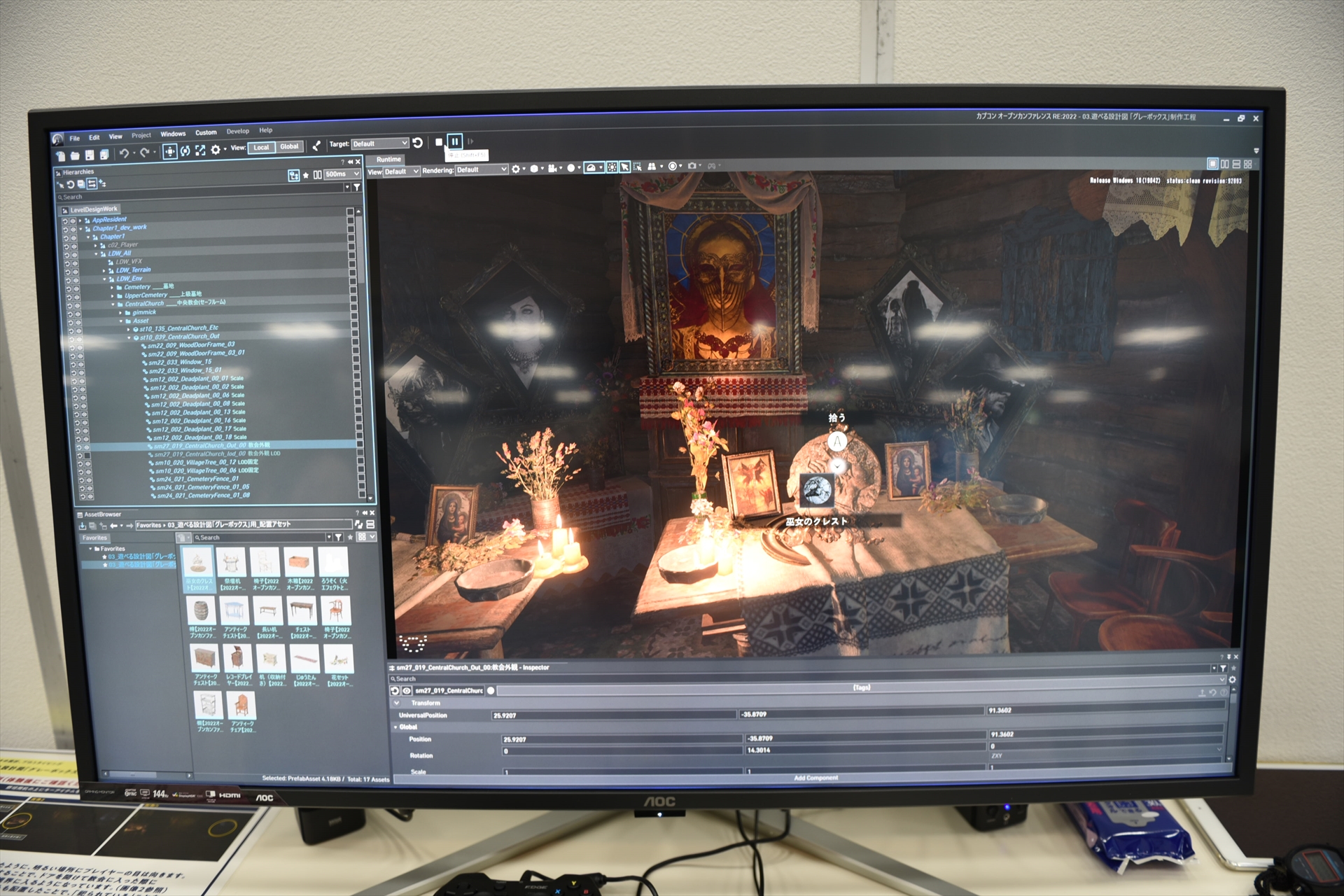Viewport: 1344px width, 896px height.
Task: Select the rotate gizmo tool
Action: [185, 150]
